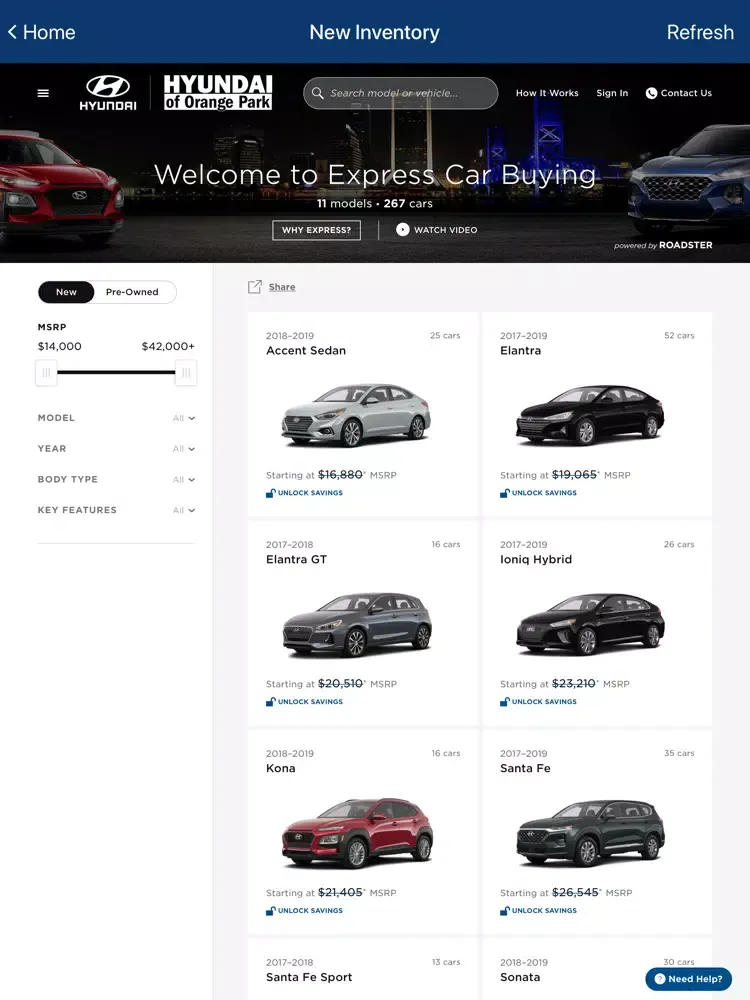Image resolution: width=750 pixels, height=1000 pixels.
Task: Click the play icon for Watch Video
Action: pyautogui.click(x=402, y=230)
